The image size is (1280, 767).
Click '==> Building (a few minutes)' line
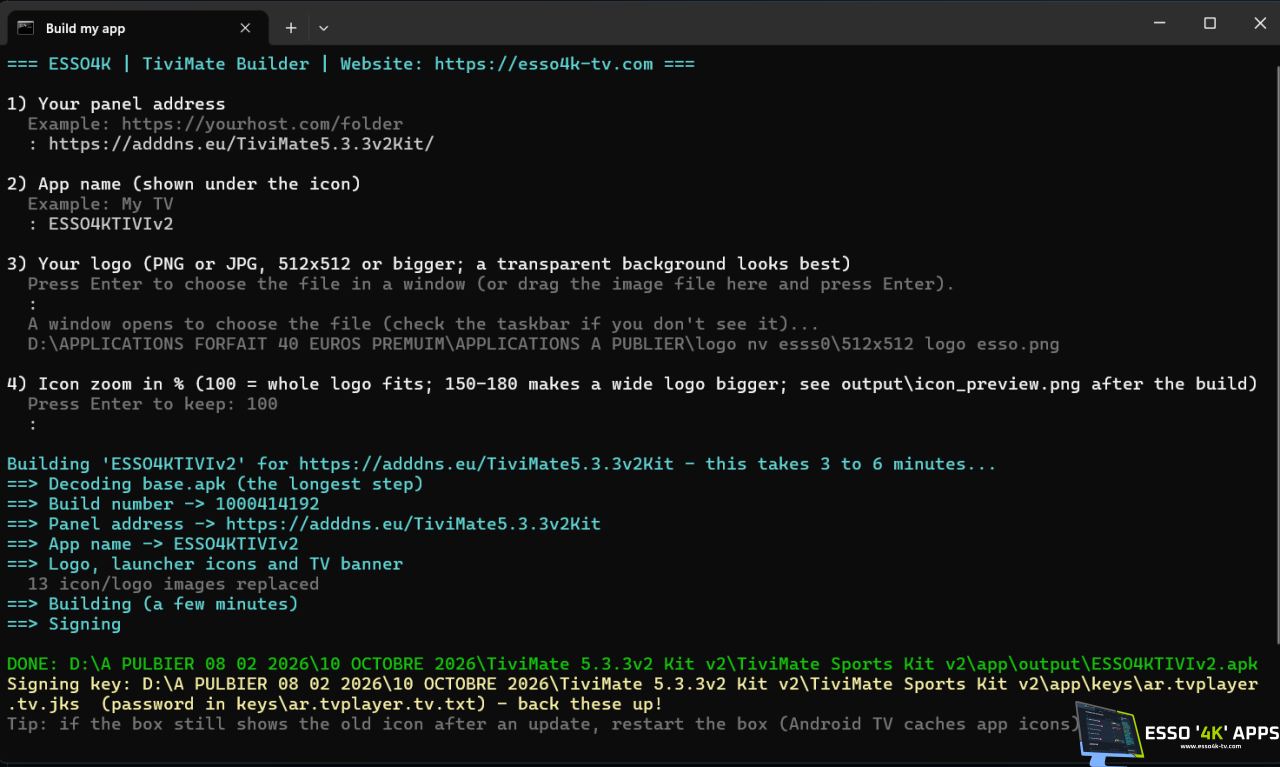[153, 604]
